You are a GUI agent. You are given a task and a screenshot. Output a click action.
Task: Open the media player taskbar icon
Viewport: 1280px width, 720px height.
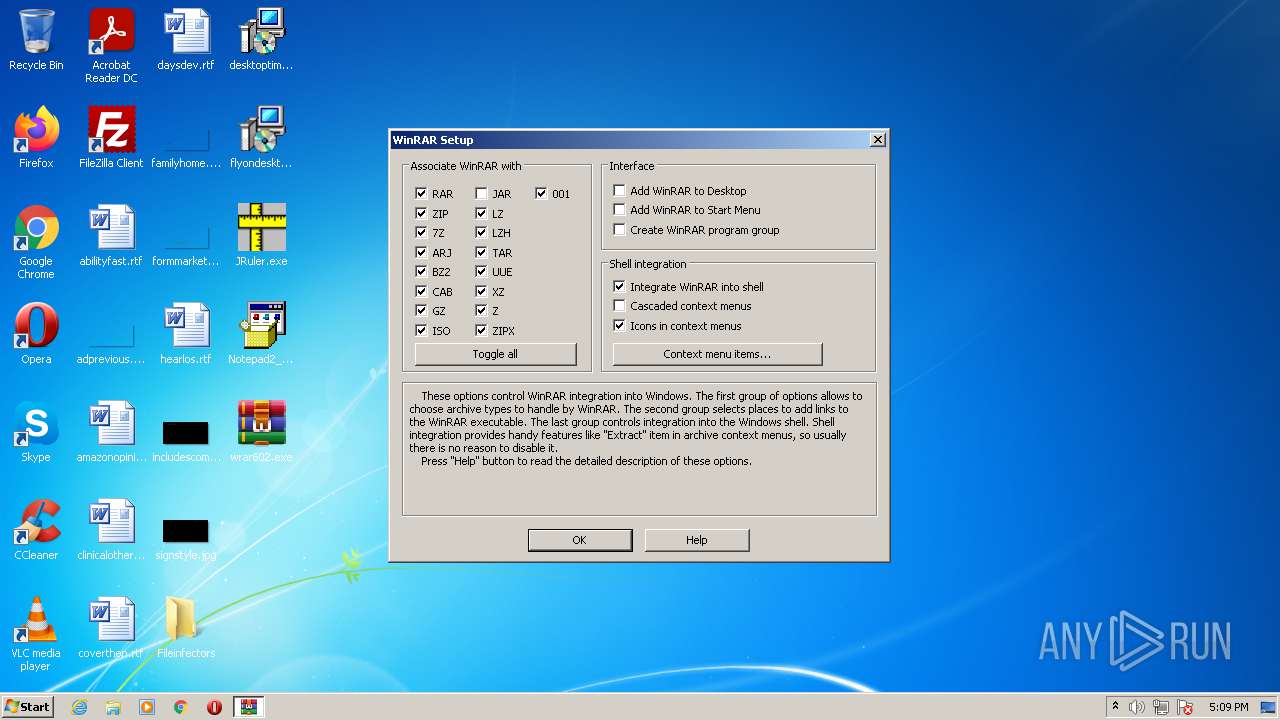point(147,707)
